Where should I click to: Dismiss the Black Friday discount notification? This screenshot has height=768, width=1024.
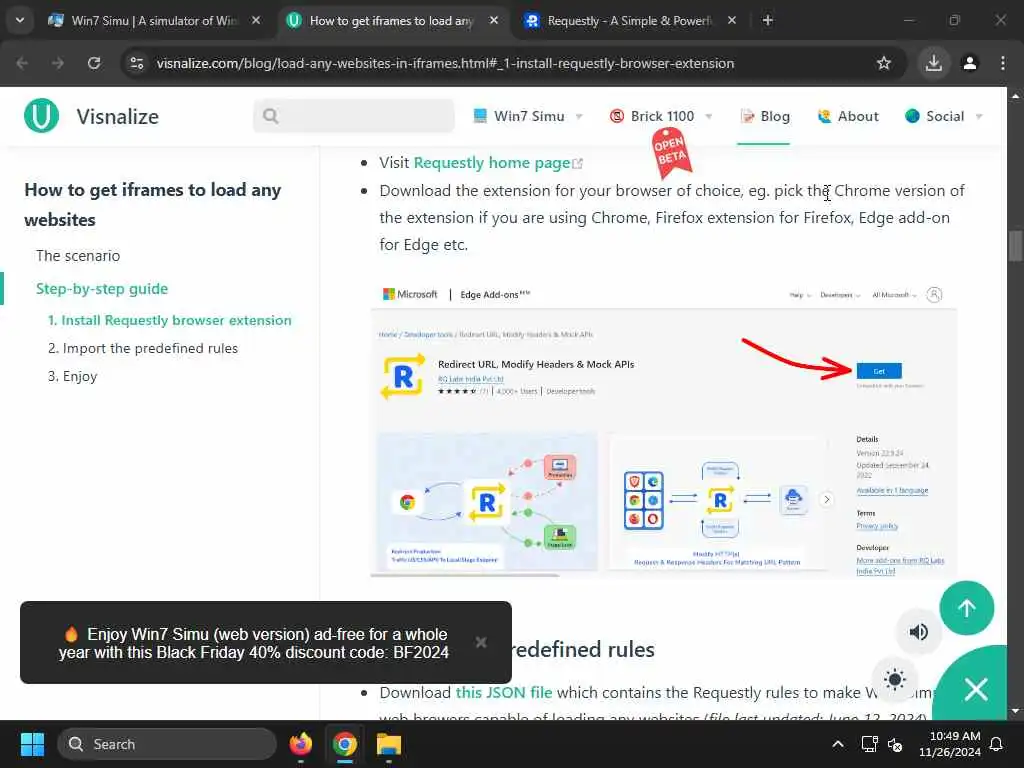point(481,642)
